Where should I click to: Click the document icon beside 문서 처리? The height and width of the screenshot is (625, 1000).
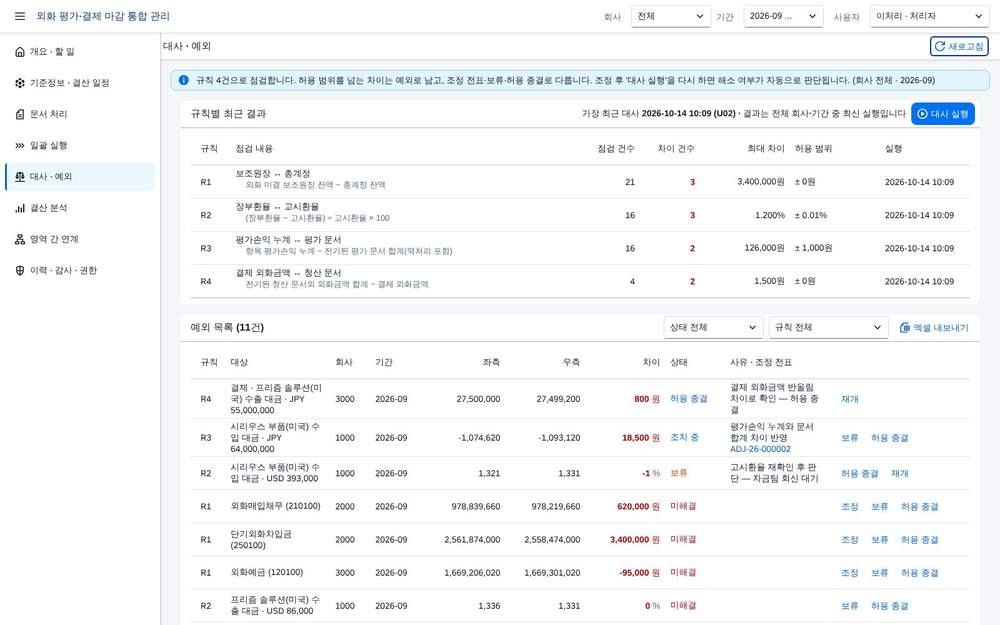point(20,114)
